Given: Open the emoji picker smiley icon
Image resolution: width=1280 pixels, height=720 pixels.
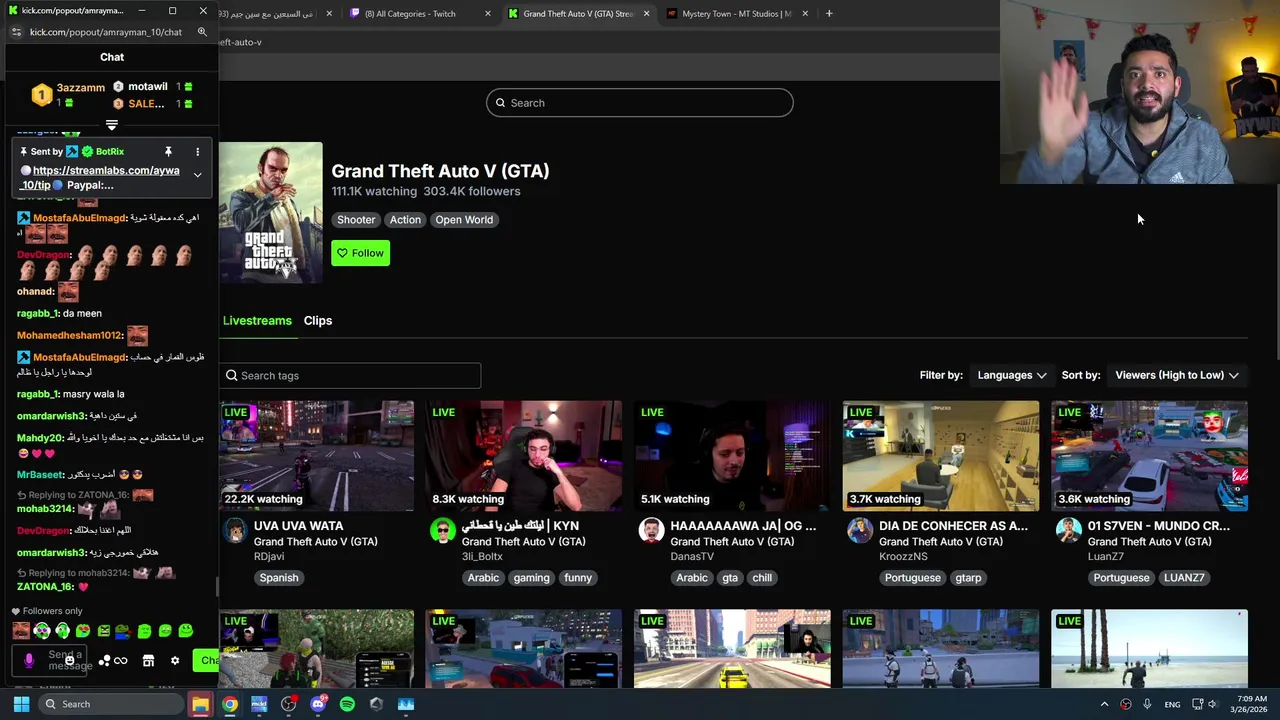Looking at the screenshot, I should click(69, 660).
